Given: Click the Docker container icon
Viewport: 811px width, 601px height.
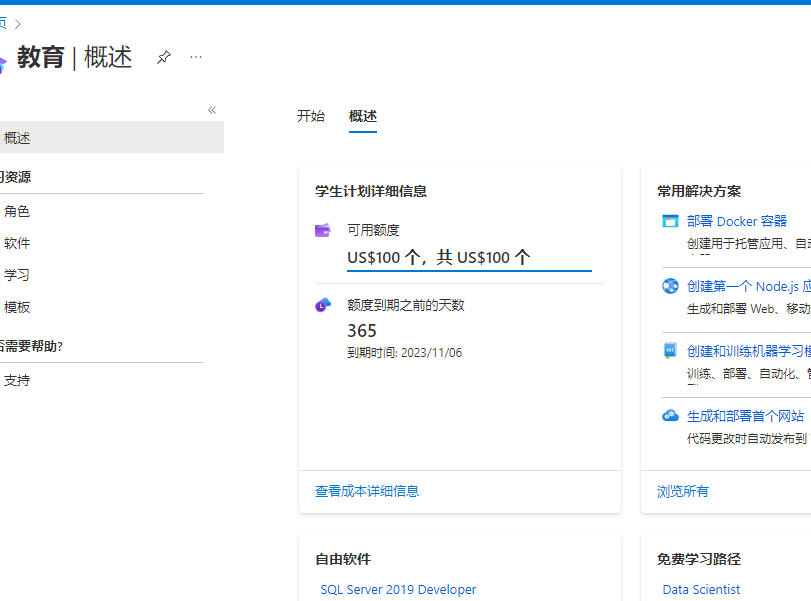Looking at the screenshot, I should [x=670, y=221].
